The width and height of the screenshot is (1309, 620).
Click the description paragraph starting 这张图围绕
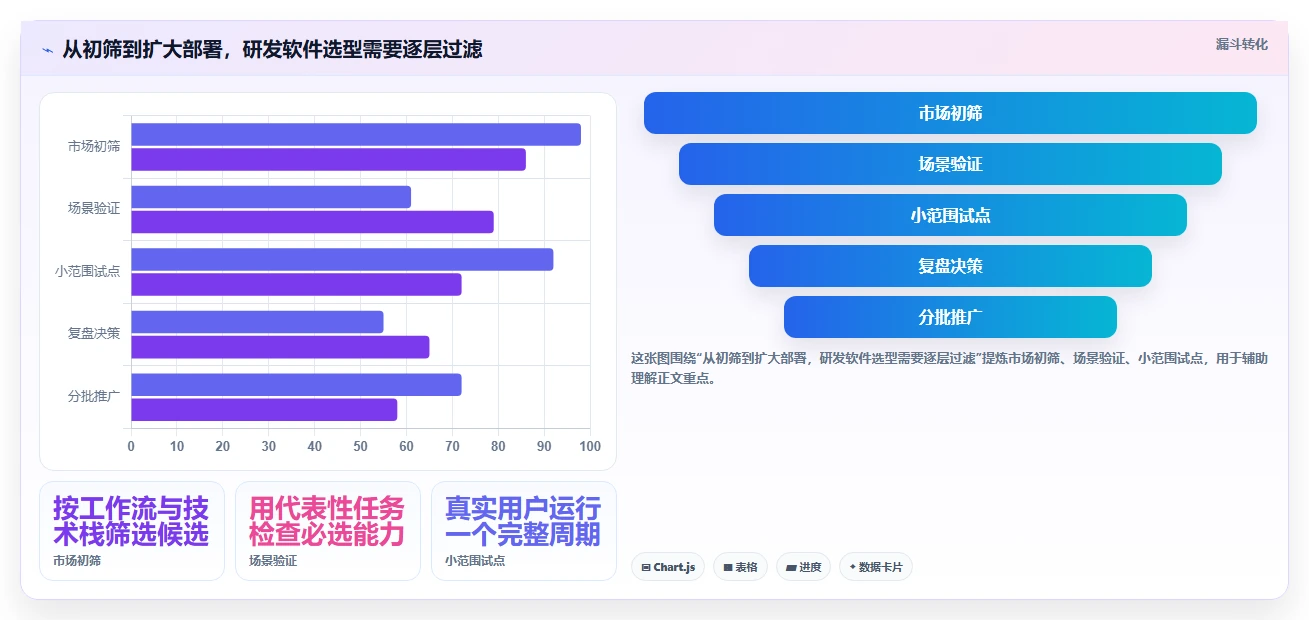(949, 368)
